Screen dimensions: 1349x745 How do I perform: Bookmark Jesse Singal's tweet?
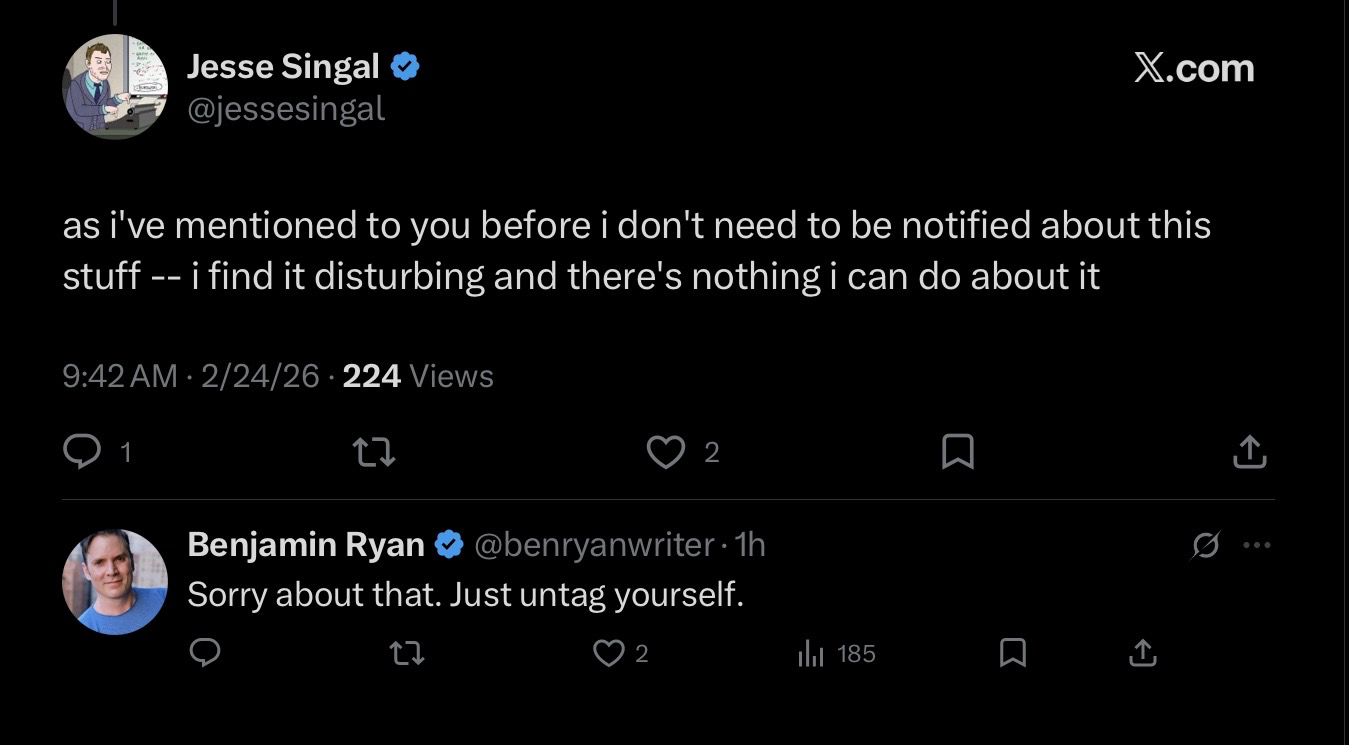click(958, 453)
